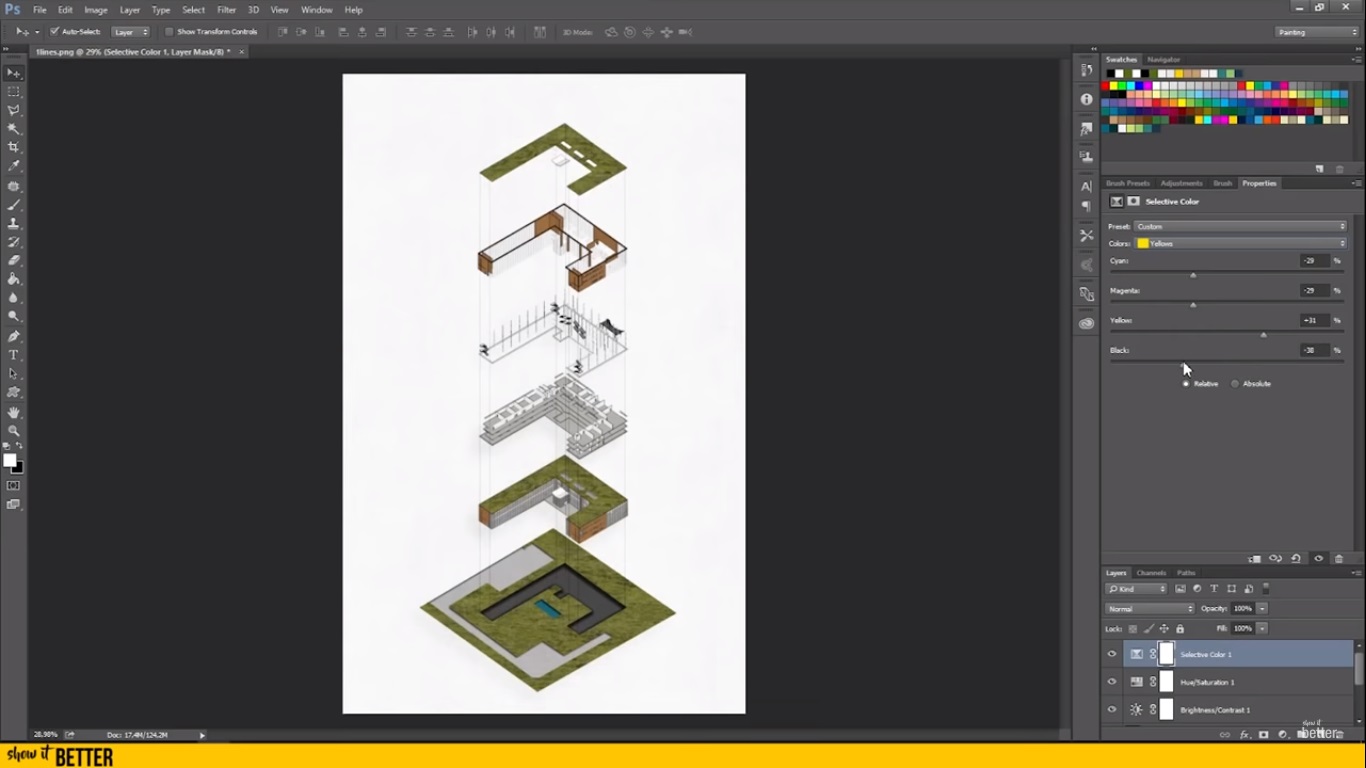The image size is (1366, 768).
Task: Open the Info panel icon
Action: coord(1086,99)
